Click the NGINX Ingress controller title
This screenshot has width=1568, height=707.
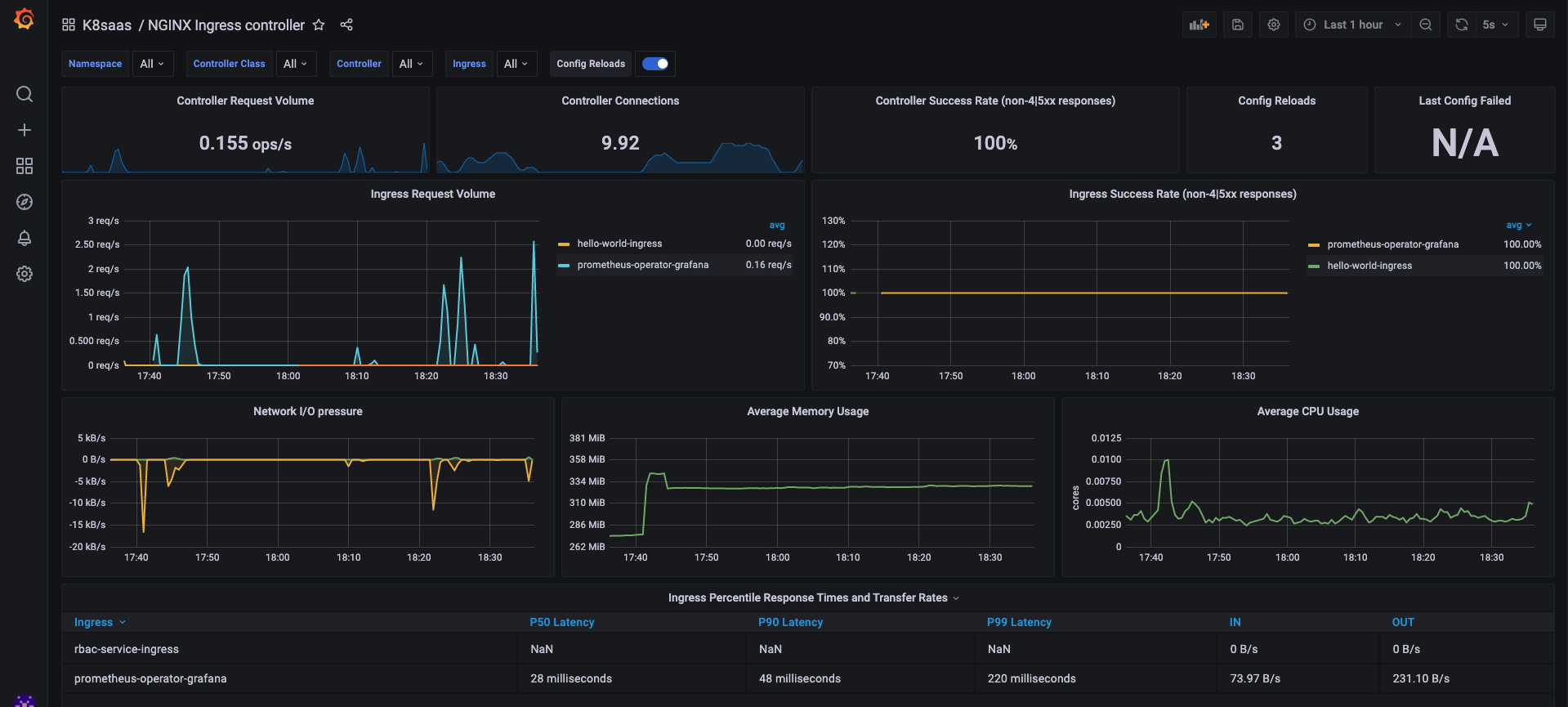click(x=226, y=25)
